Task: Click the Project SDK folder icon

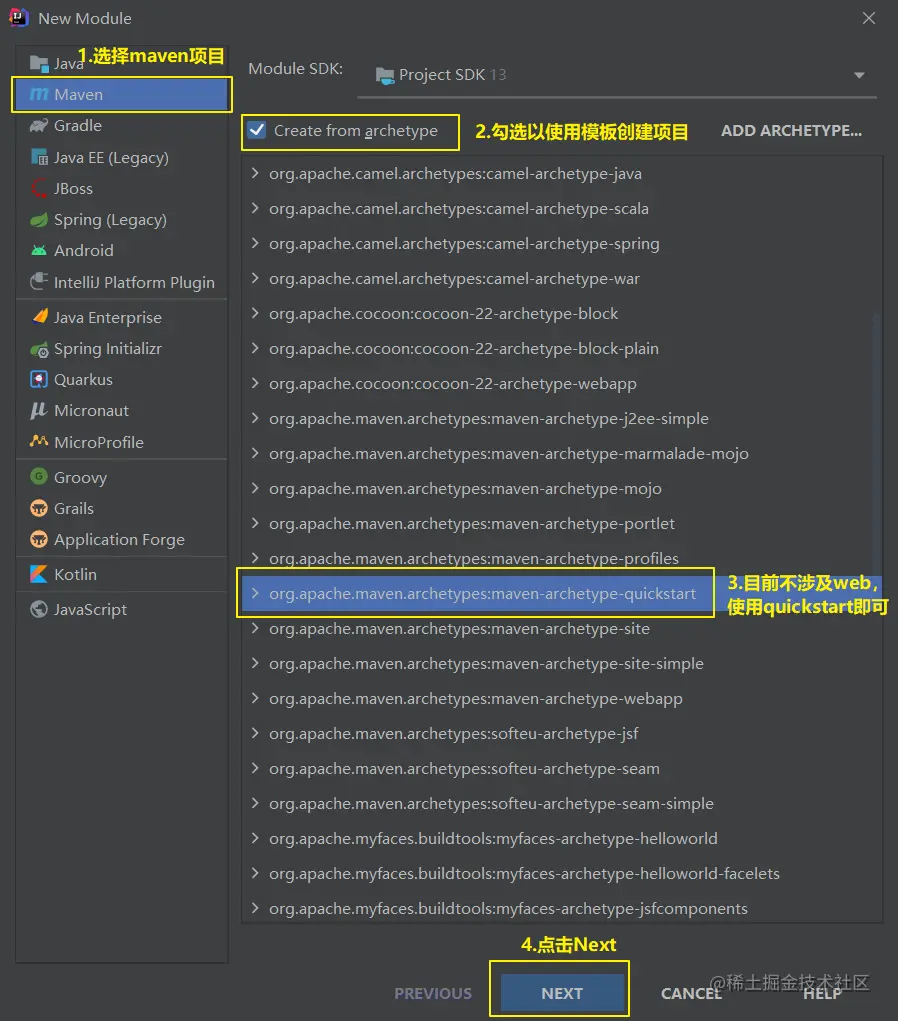Action: click(385, 76)
